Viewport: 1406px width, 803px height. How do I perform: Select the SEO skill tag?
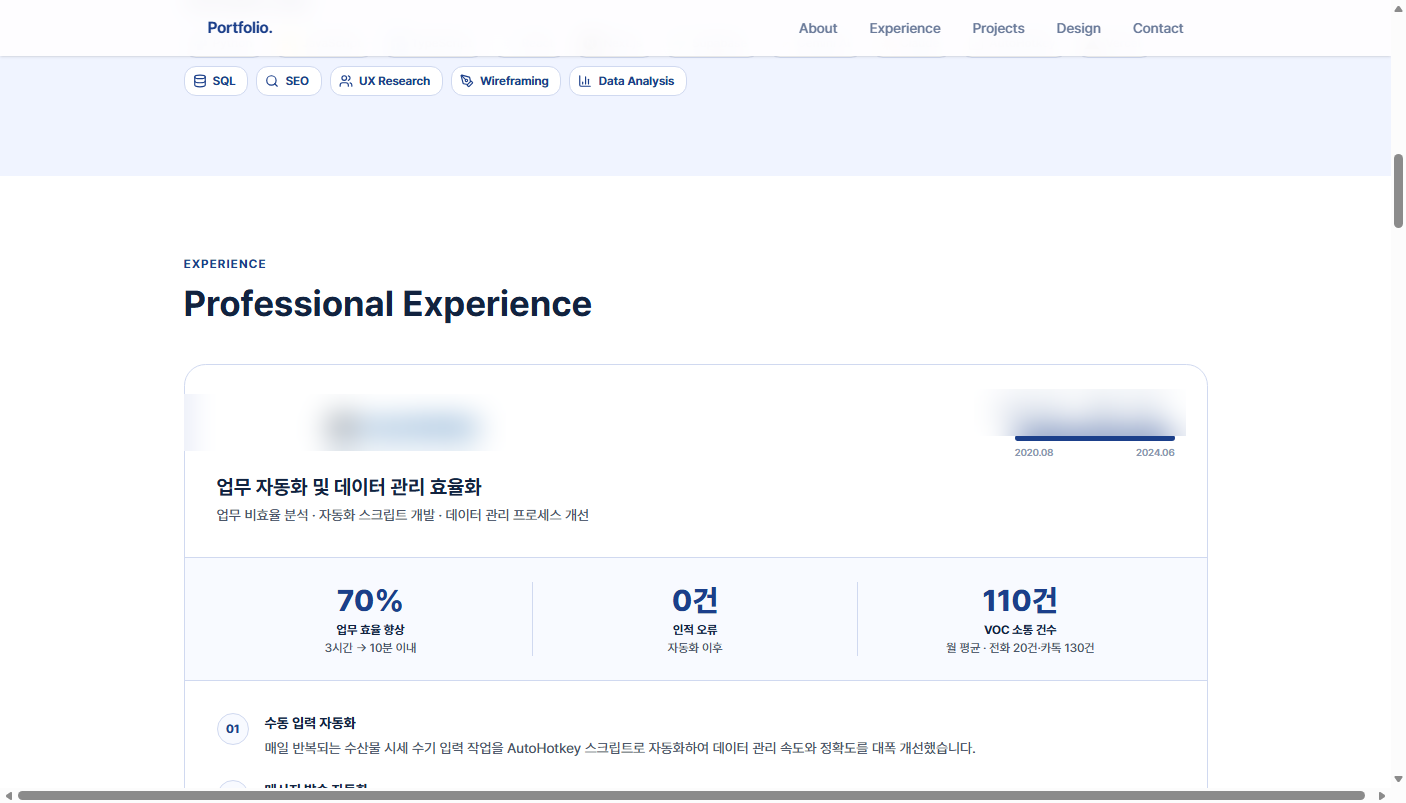289,81
